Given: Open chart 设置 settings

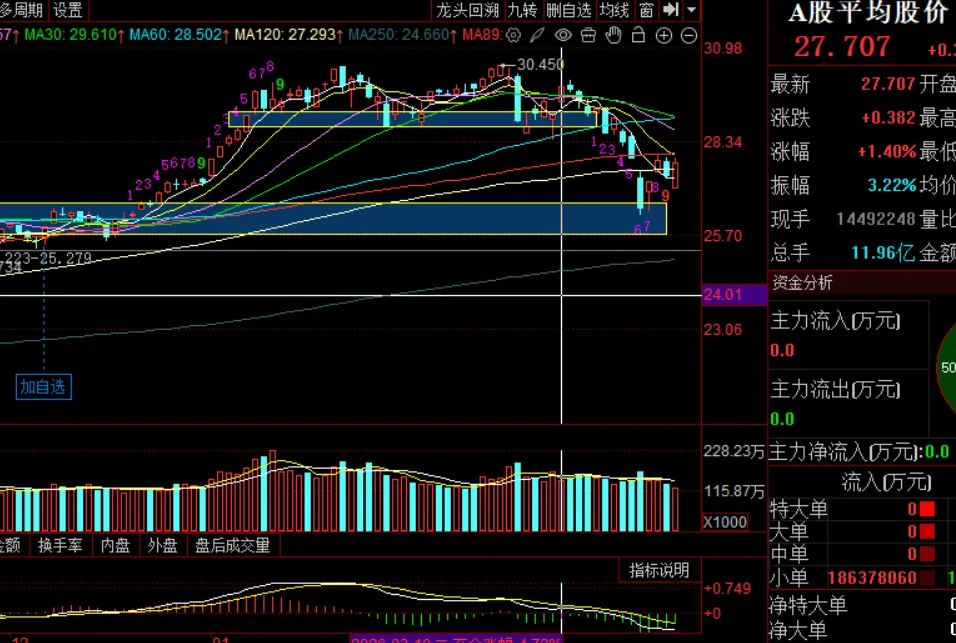Looking at the screenshot, I should [68, 10].
